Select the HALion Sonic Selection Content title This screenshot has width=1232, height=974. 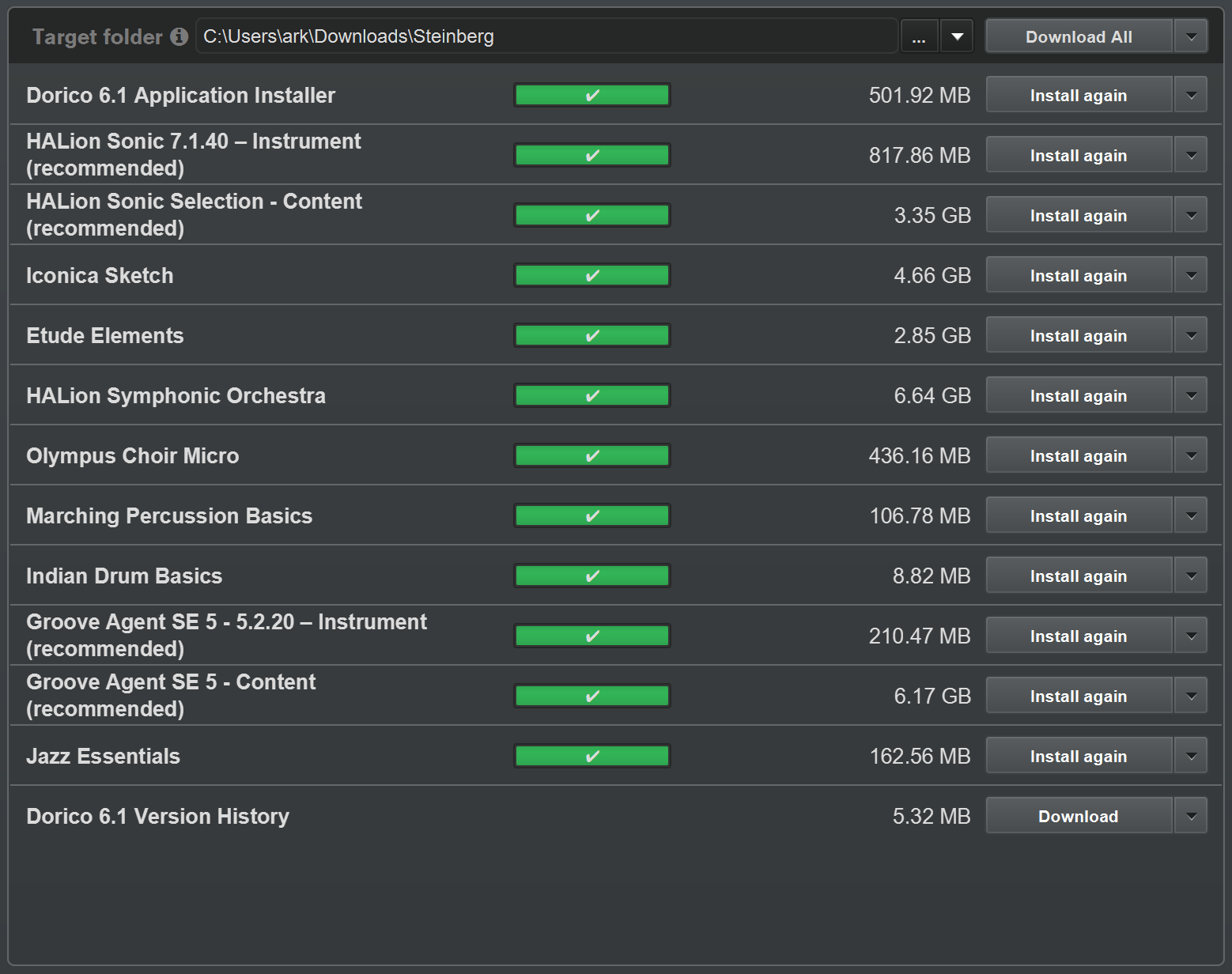195,214
